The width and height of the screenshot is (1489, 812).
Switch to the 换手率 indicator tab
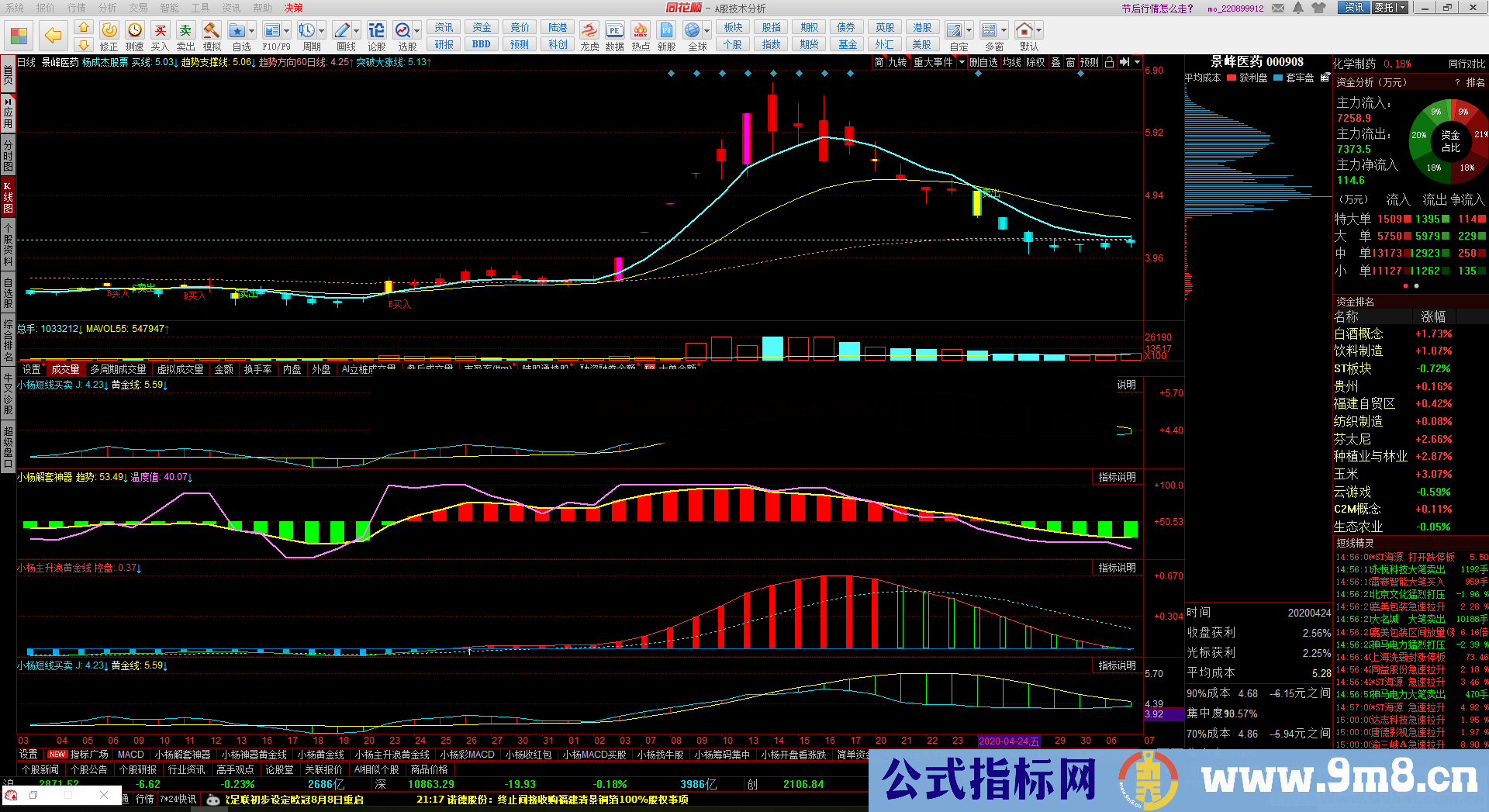coord(257,369)
